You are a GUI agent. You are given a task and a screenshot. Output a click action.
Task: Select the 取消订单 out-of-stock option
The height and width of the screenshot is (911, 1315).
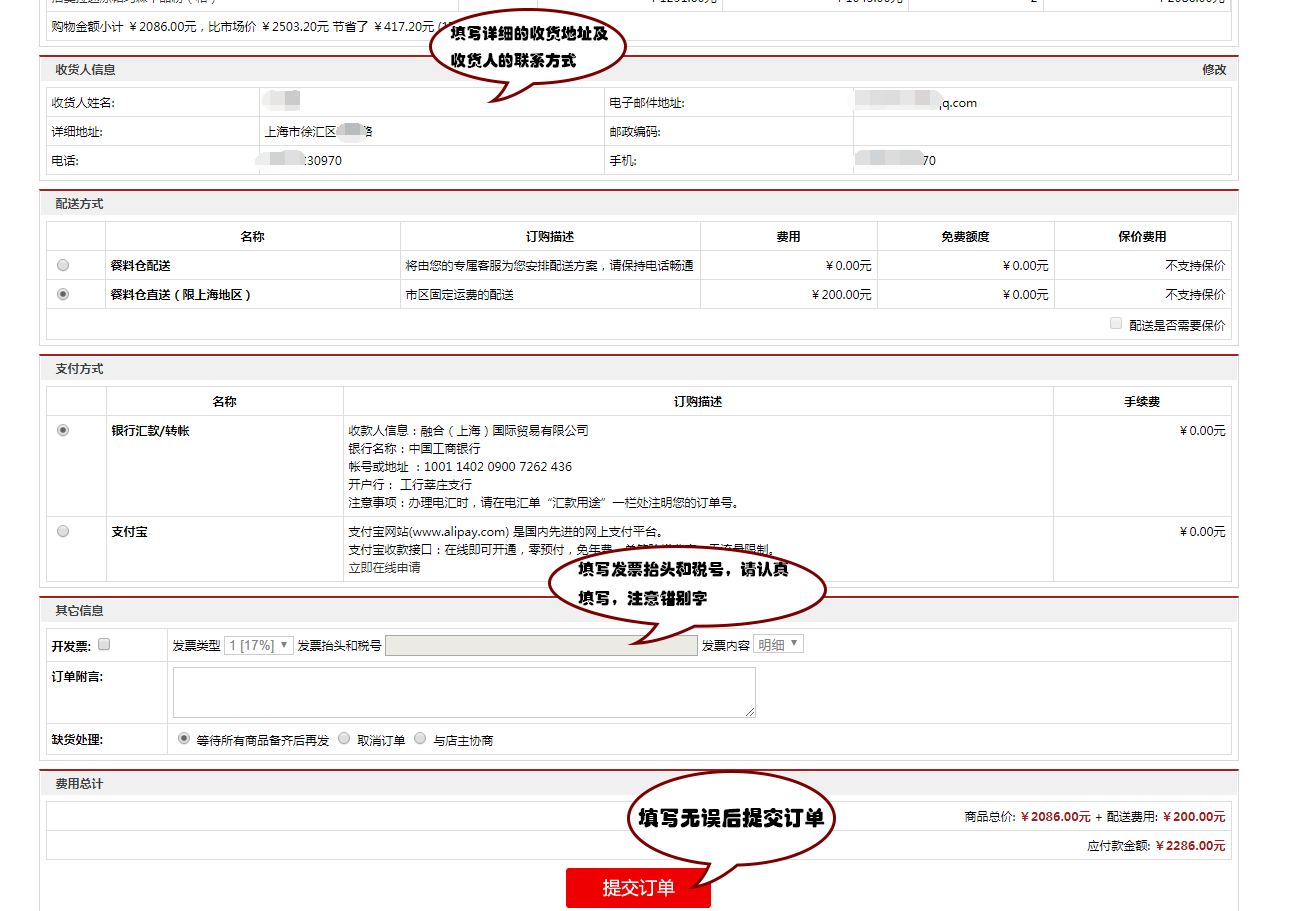pyautogui.click(x=344, y=739)
